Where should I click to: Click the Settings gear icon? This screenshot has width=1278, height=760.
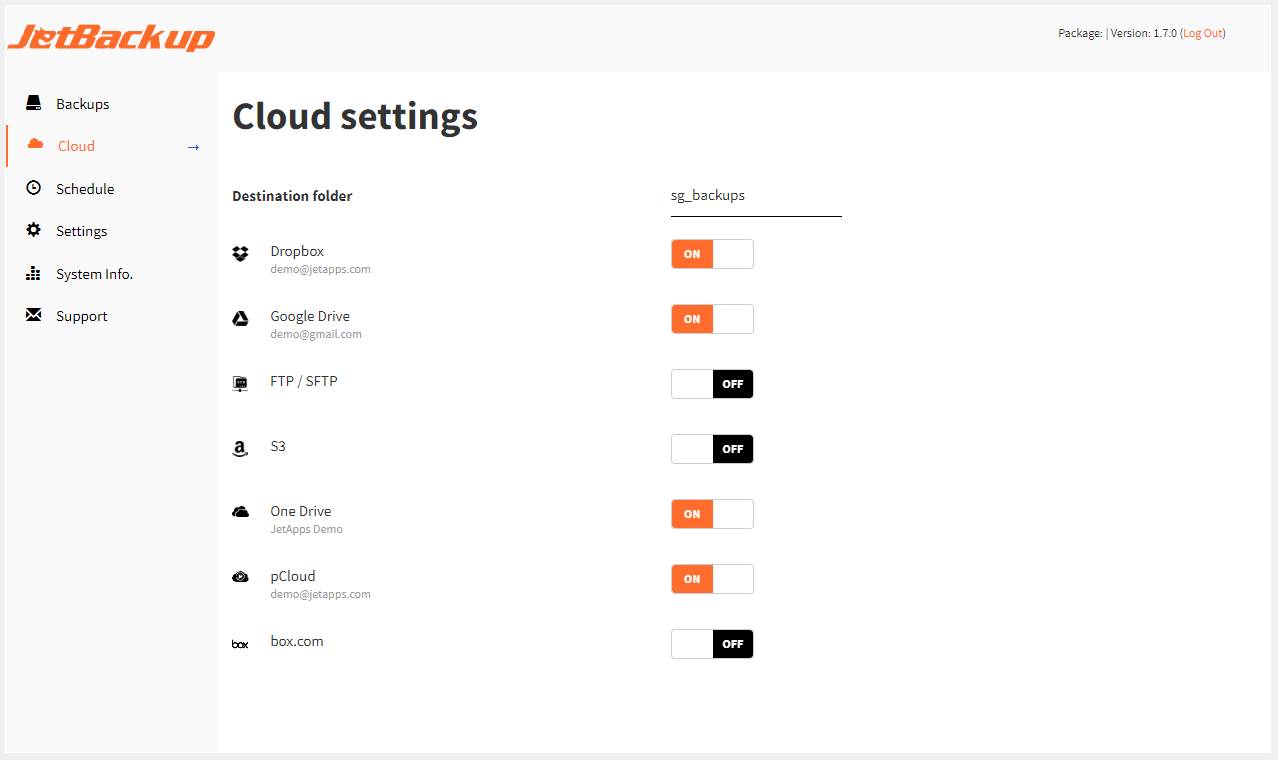(34, 230)
